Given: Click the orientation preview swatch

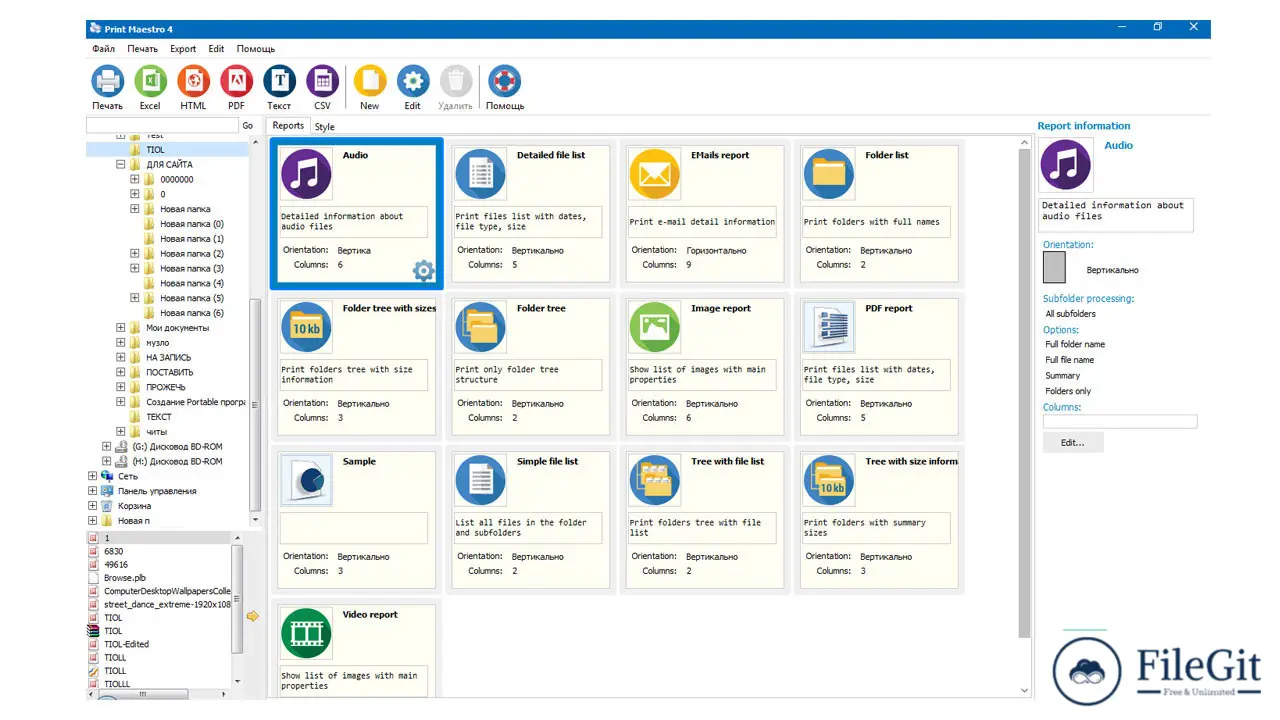Looking at the screenshot, I should point(1054,267).
